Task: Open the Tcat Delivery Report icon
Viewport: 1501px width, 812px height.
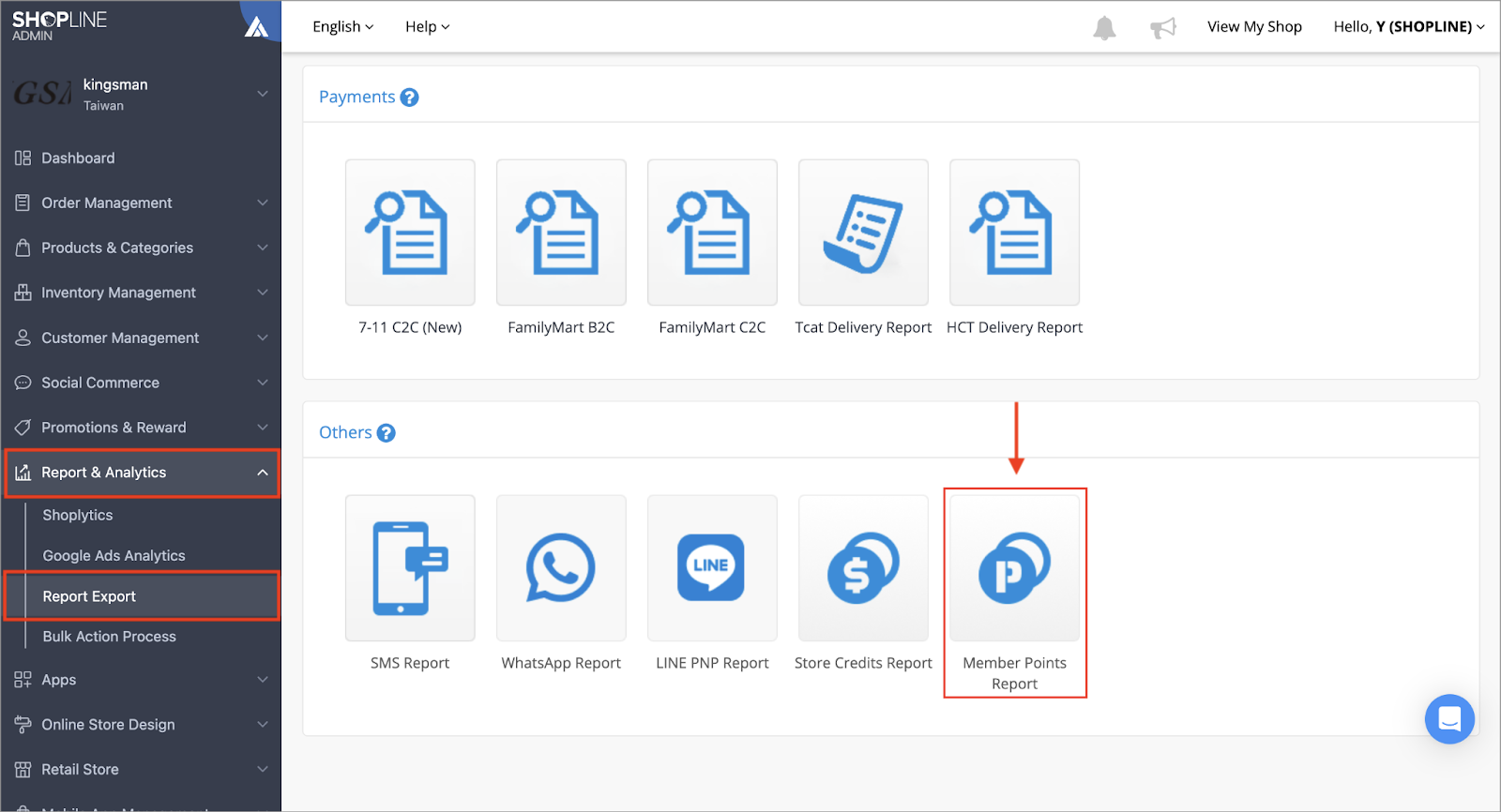Action: (863, 233)
